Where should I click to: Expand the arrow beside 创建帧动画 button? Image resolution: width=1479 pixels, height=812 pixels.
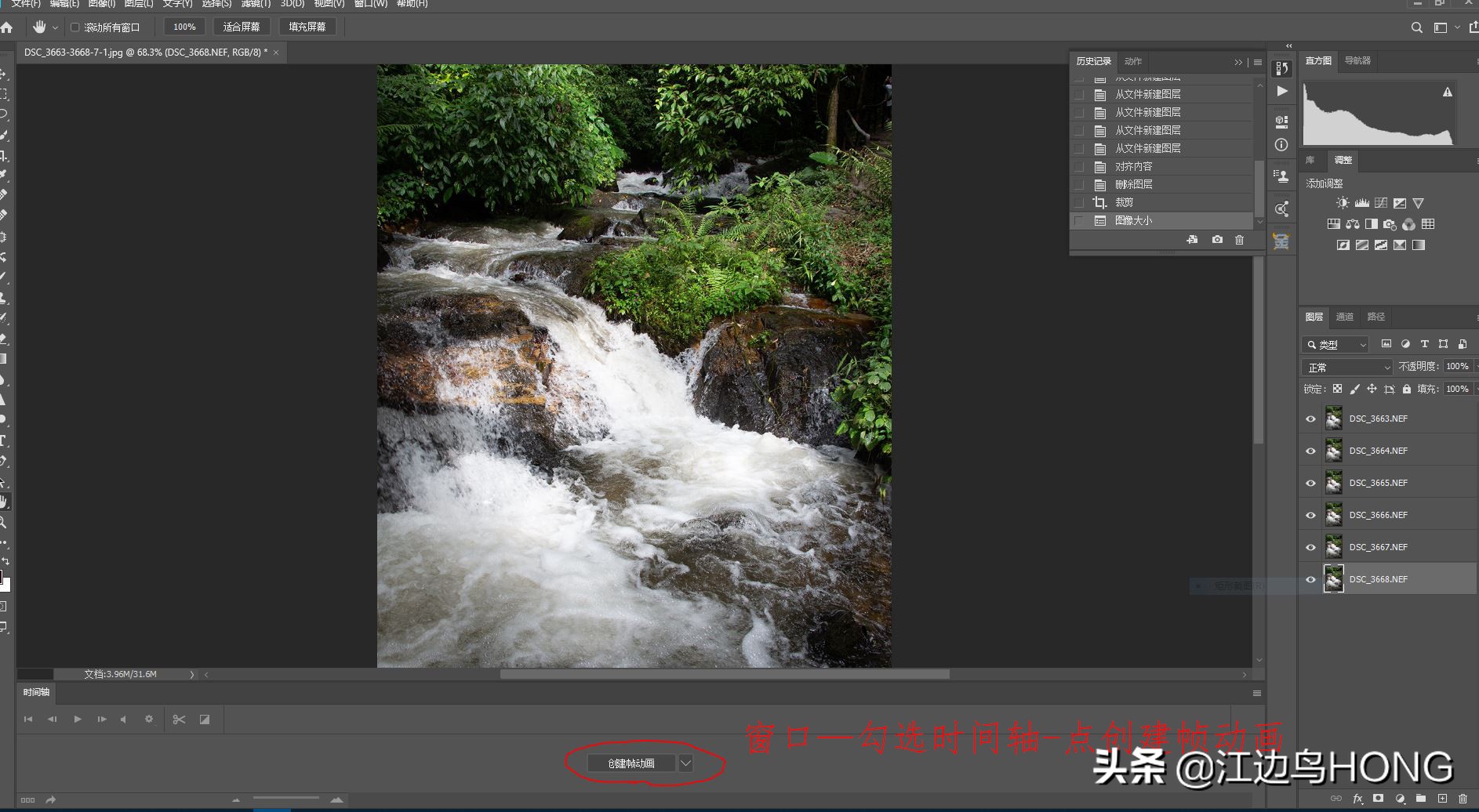[x=685, y=763]
